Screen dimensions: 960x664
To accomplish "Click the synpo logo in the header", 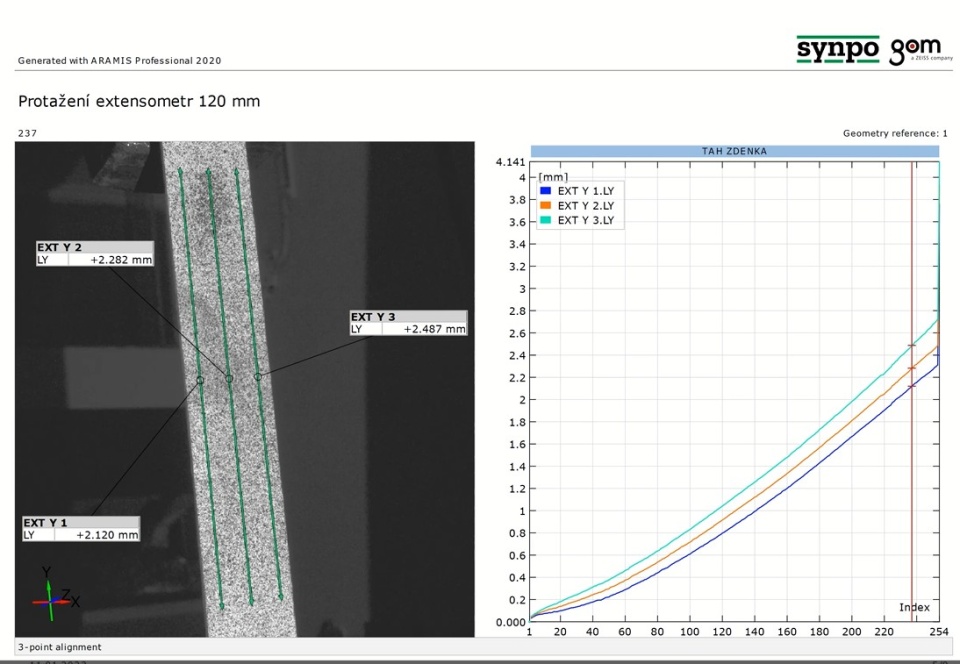I will pos(837,49).
